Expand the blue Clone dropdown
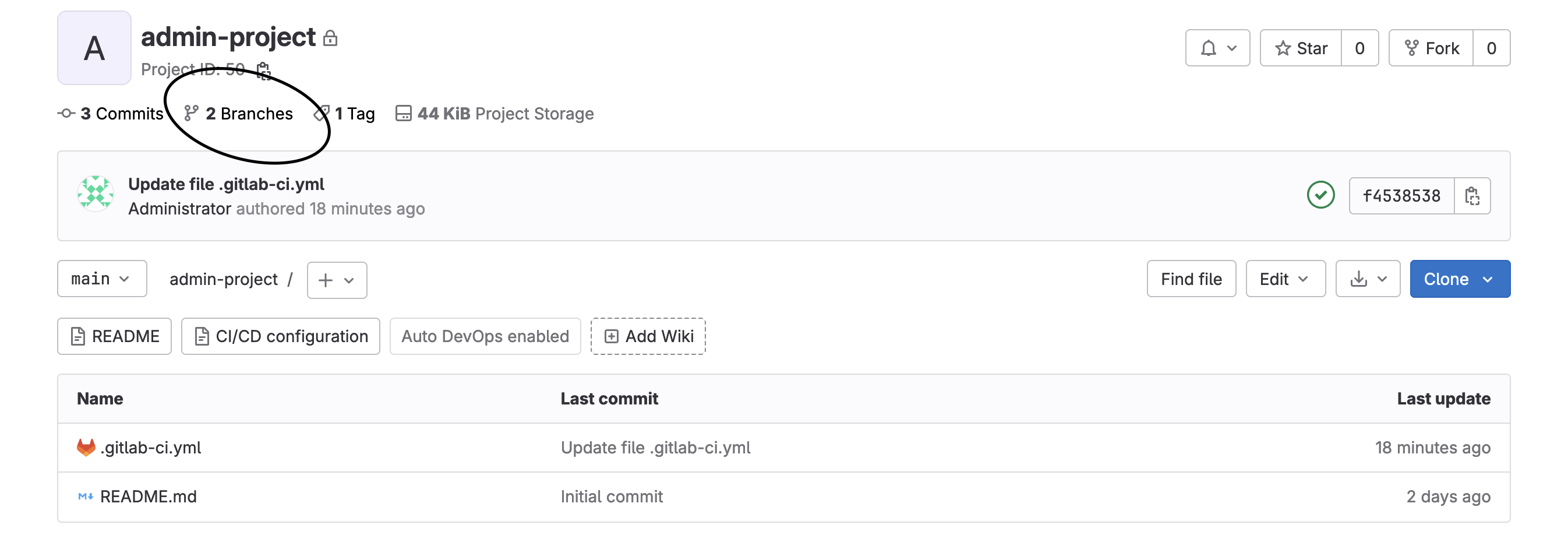This screenshot has width=1568, height=535. tap(1459, 279)
